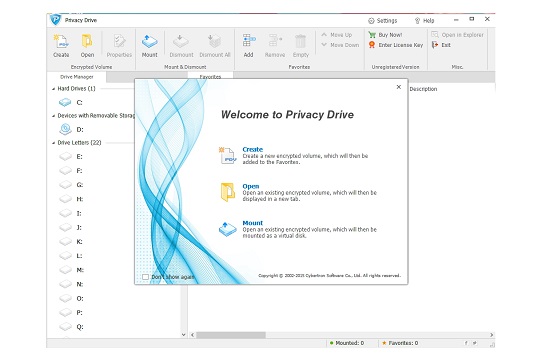Viewport: 550px width, 364px height.
Task: Click the Properties ribbon icon
Action: coord(119,41)
